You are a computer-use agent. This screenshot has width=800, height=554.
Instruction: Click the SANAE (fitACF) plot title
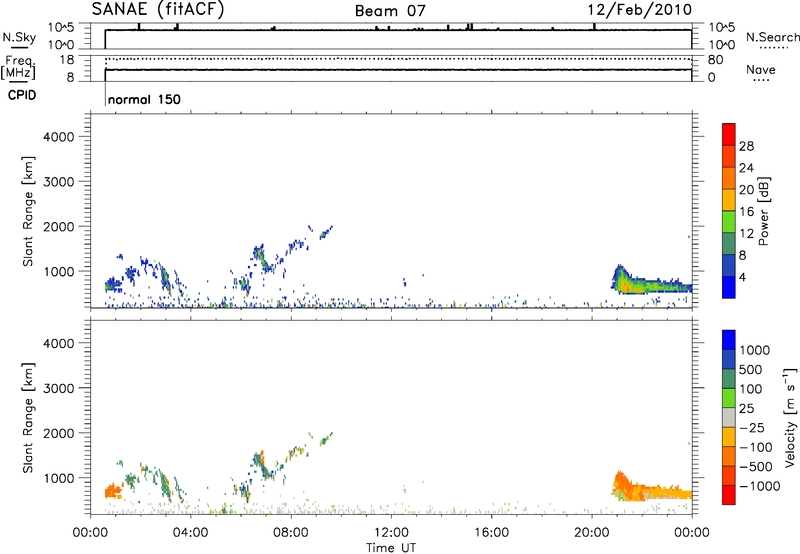pyautogui.click(x=158, y=10)
